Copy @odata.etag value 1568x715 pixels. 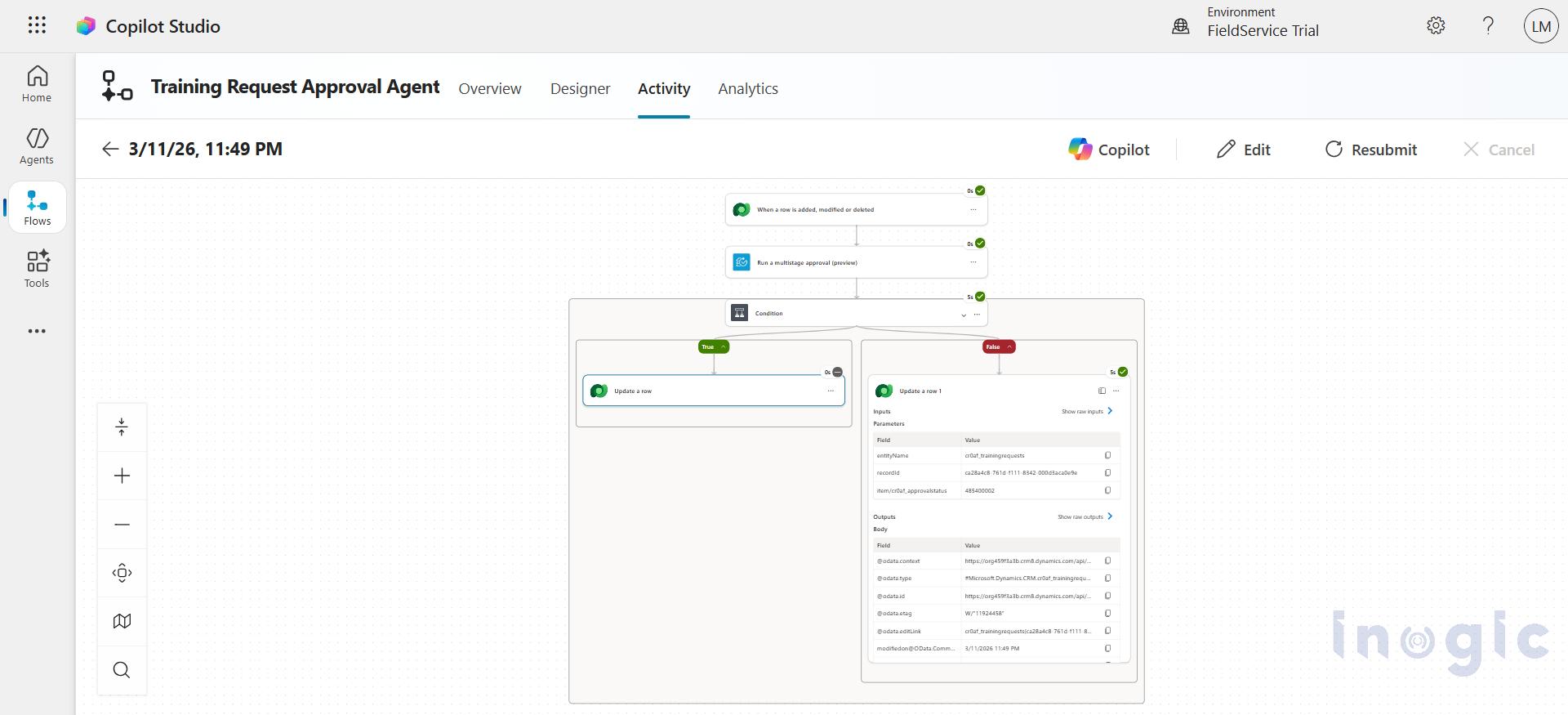[x=1108, y=613]
